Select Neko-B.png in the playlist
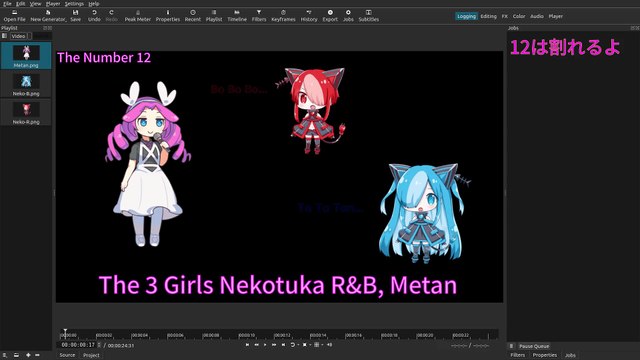 (26, 84)
